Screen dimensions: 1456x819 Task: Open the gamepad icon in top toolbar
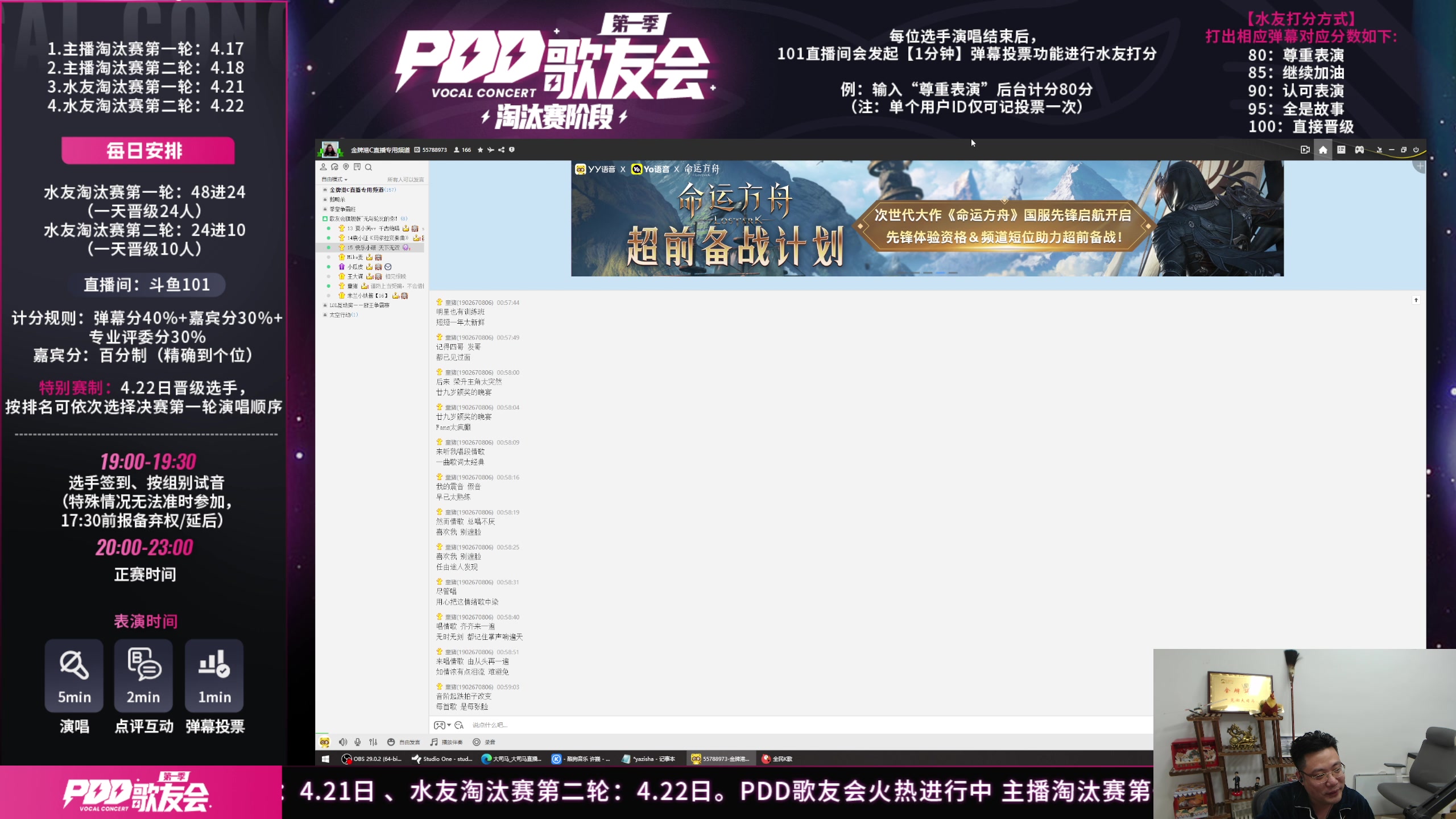[x=1359, y=150]
